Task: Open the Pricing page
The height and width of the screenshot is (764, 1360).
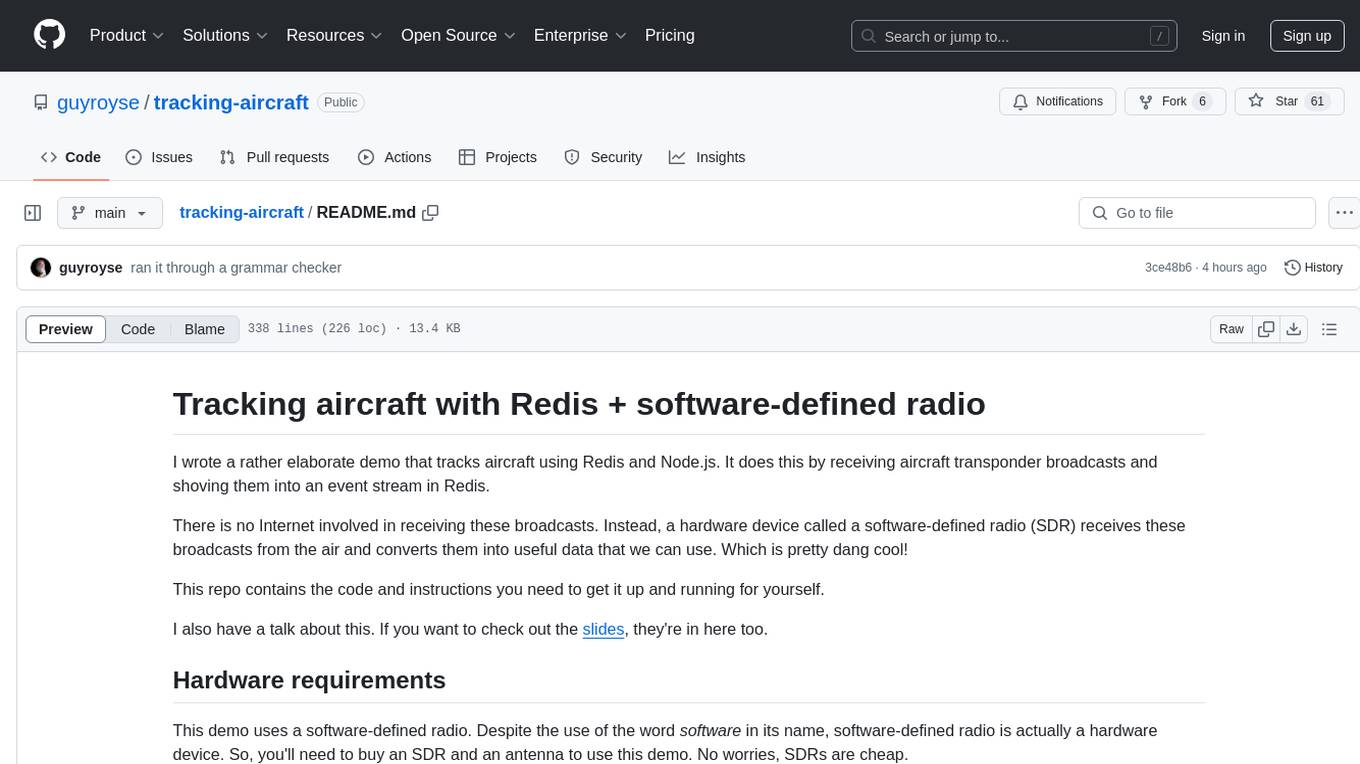Action: click(670, 35)
